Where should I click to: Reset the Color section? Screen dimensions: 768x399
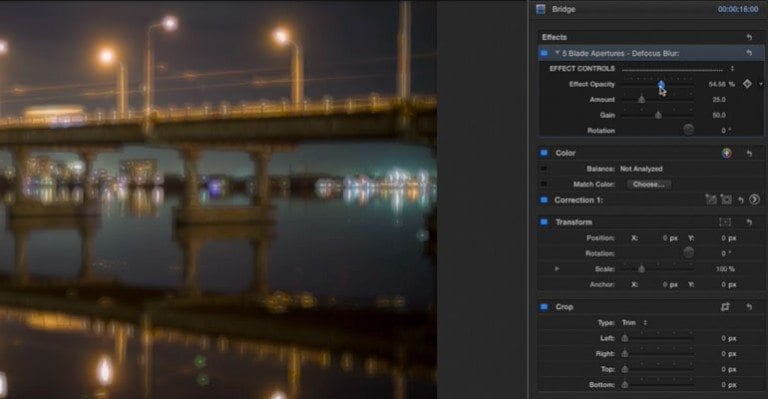click(x=749, y=153)
